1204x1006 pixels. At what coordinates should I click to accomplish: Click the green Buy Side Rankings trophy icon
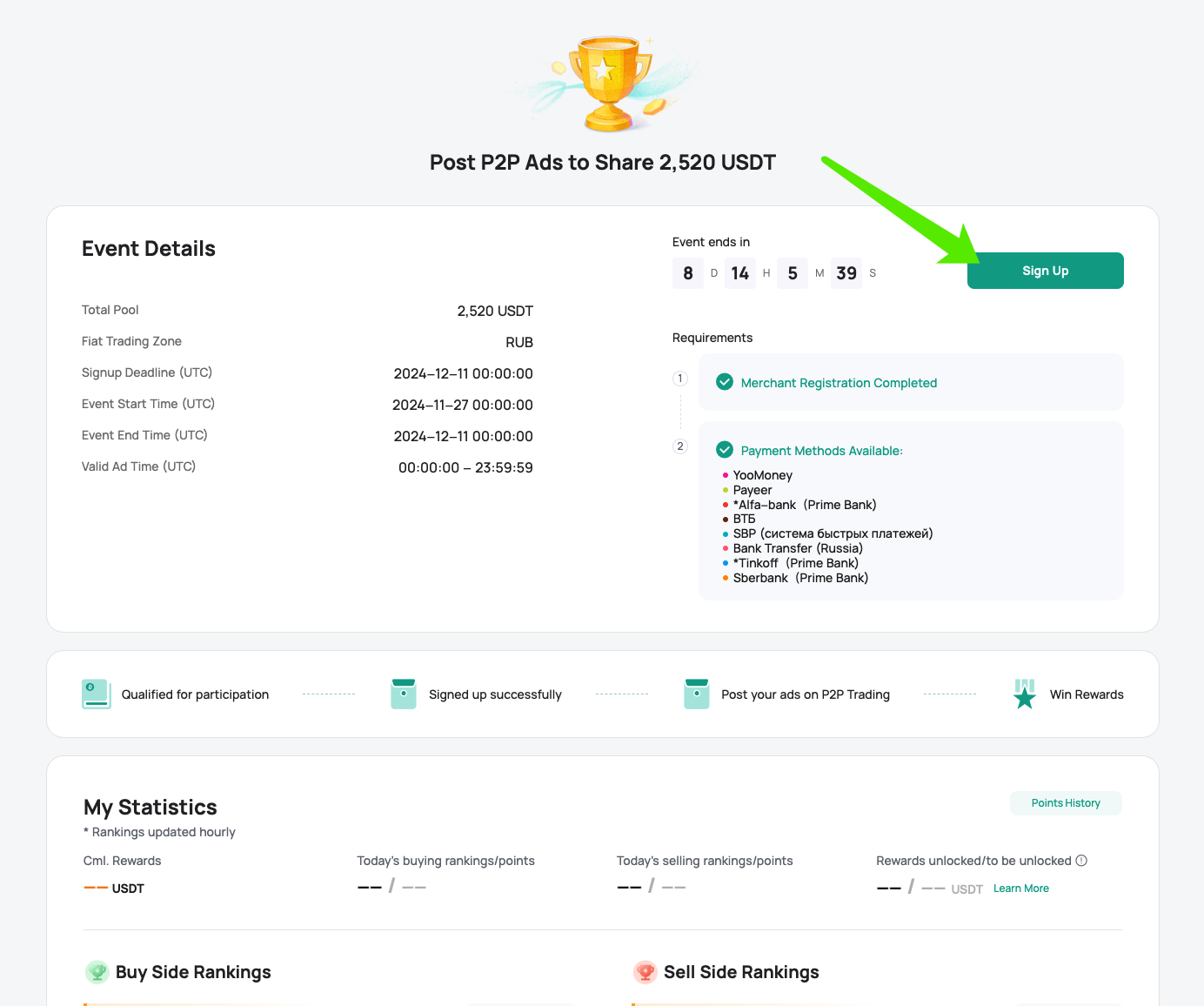(x=97, y=972)
